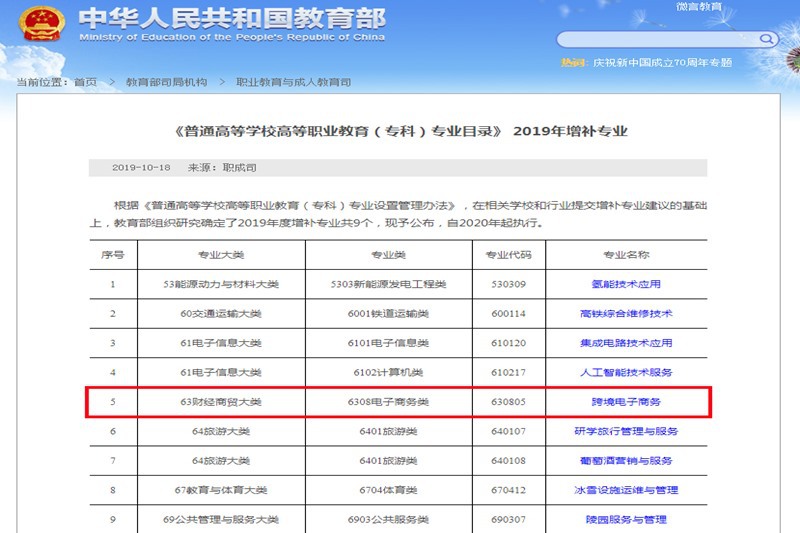This screenshot has width=800, height=533.
Task: Open the 冰雪设施运维与管理 major link
Action: pyautogui.click(x=626, y=490)
